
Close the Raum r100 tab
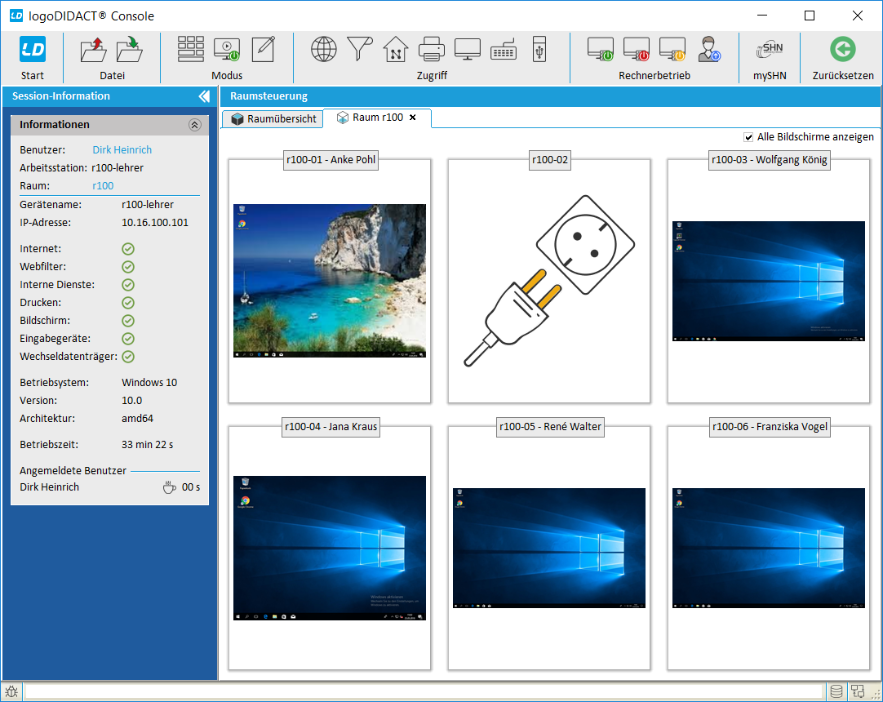pyautogui.click(x=413, y=118)
